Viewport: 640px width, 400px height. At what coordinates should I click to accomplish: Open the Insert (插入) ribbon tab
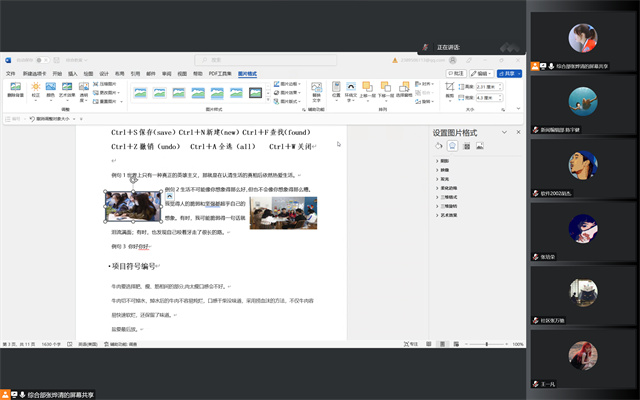[71, 73]
